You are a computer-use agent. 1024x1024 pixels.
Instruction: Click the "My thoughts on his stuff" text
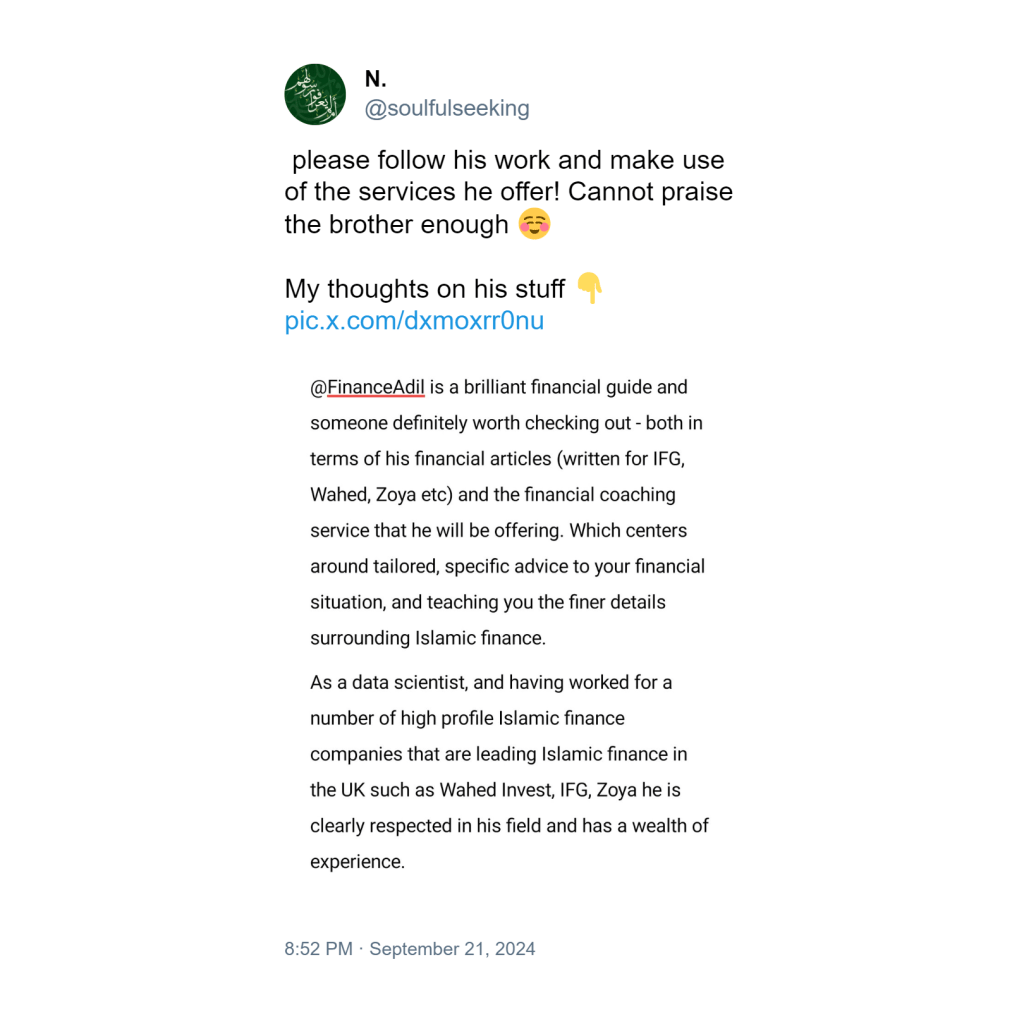(425, 289)
